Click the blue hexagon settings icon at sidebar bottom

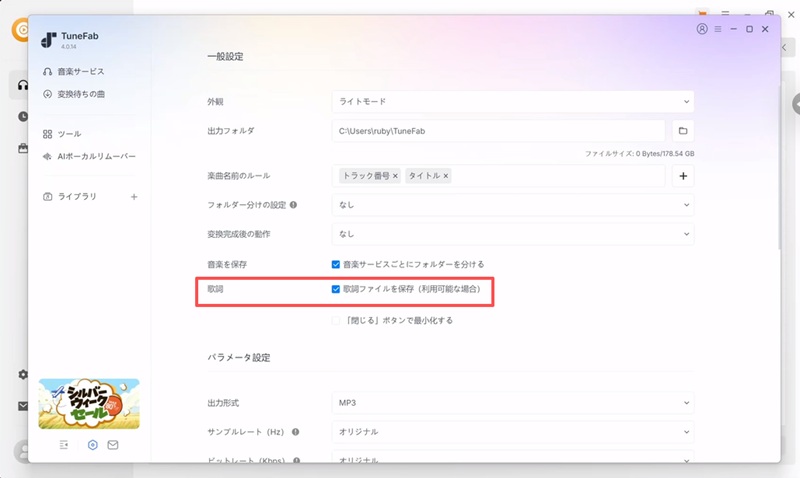(92, 445)
